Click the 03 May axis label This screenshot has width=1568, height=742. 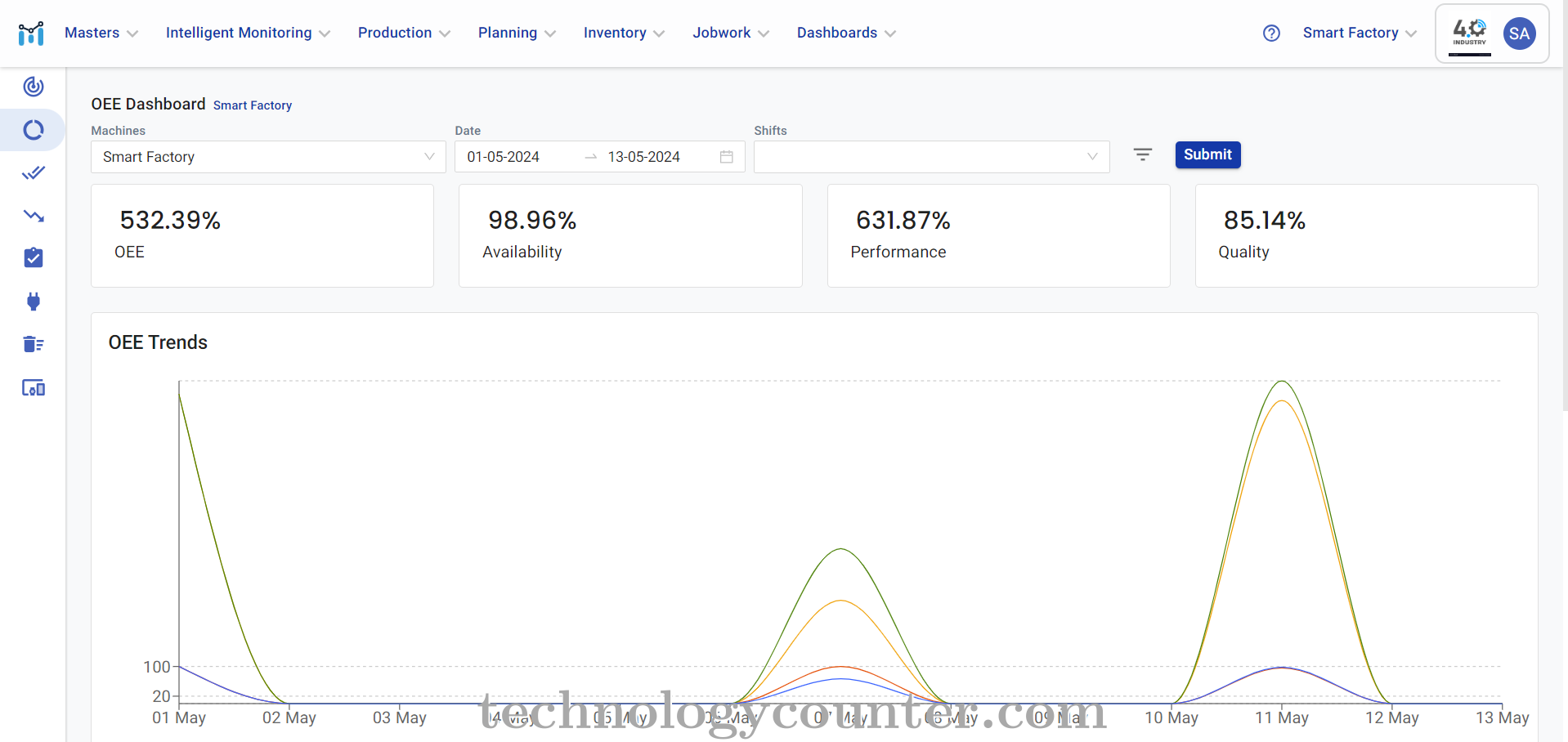(400, 717)
